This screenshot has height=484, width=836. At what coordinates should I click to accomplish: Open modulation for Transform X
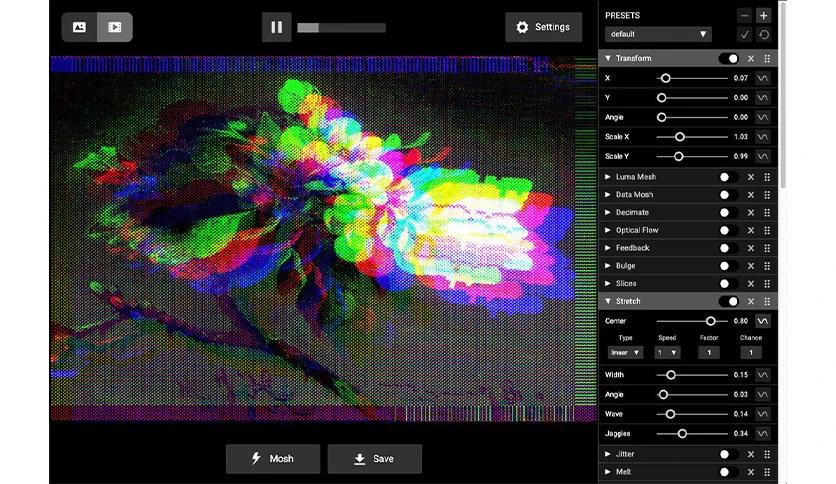pos(763,78)
